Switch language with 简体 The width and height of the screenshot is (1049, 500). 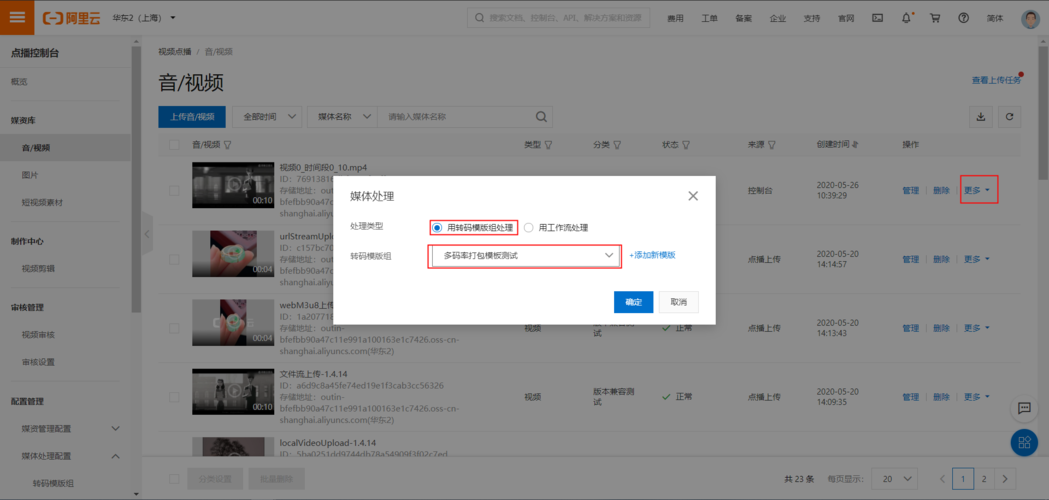point(995,18)
